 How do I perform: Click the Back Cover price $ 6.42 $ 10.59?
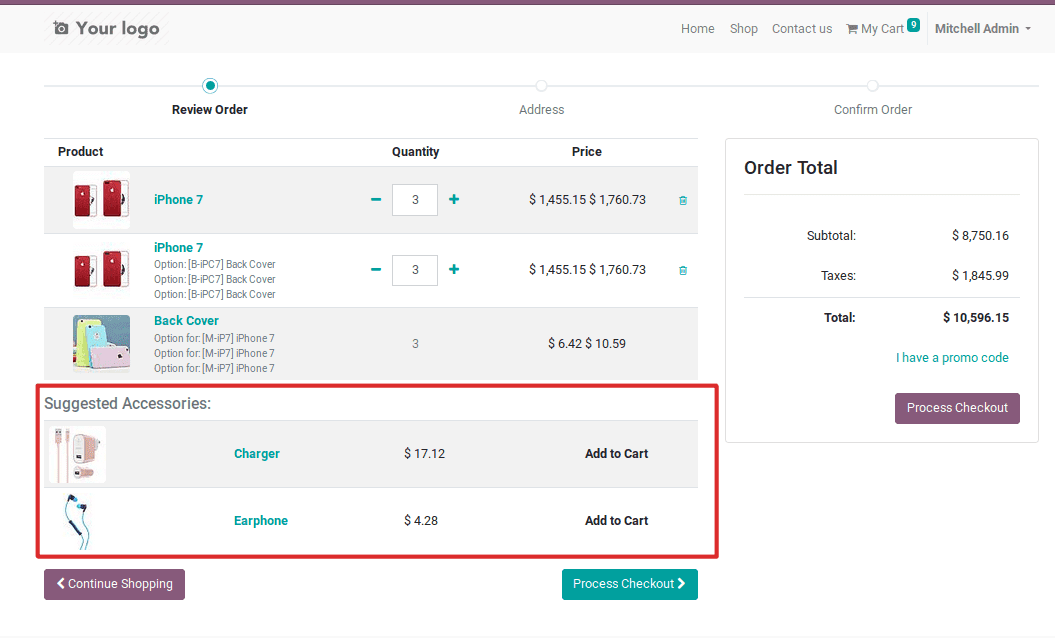point(587,343)
